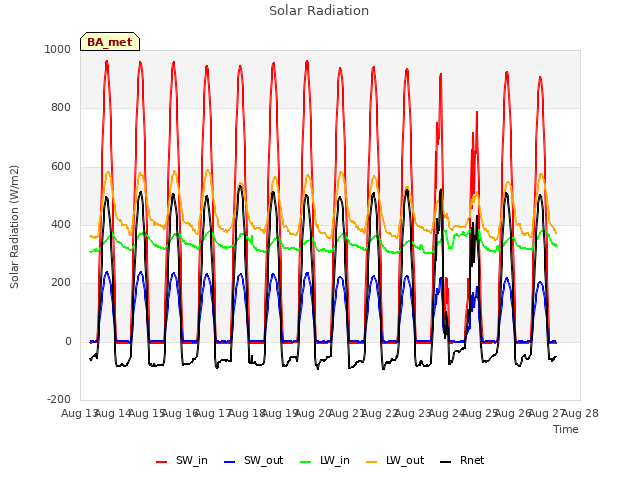Click the black Rnet legend color marker
The height and width of the screenshot is (480, 640).
[x=446, y=462]
